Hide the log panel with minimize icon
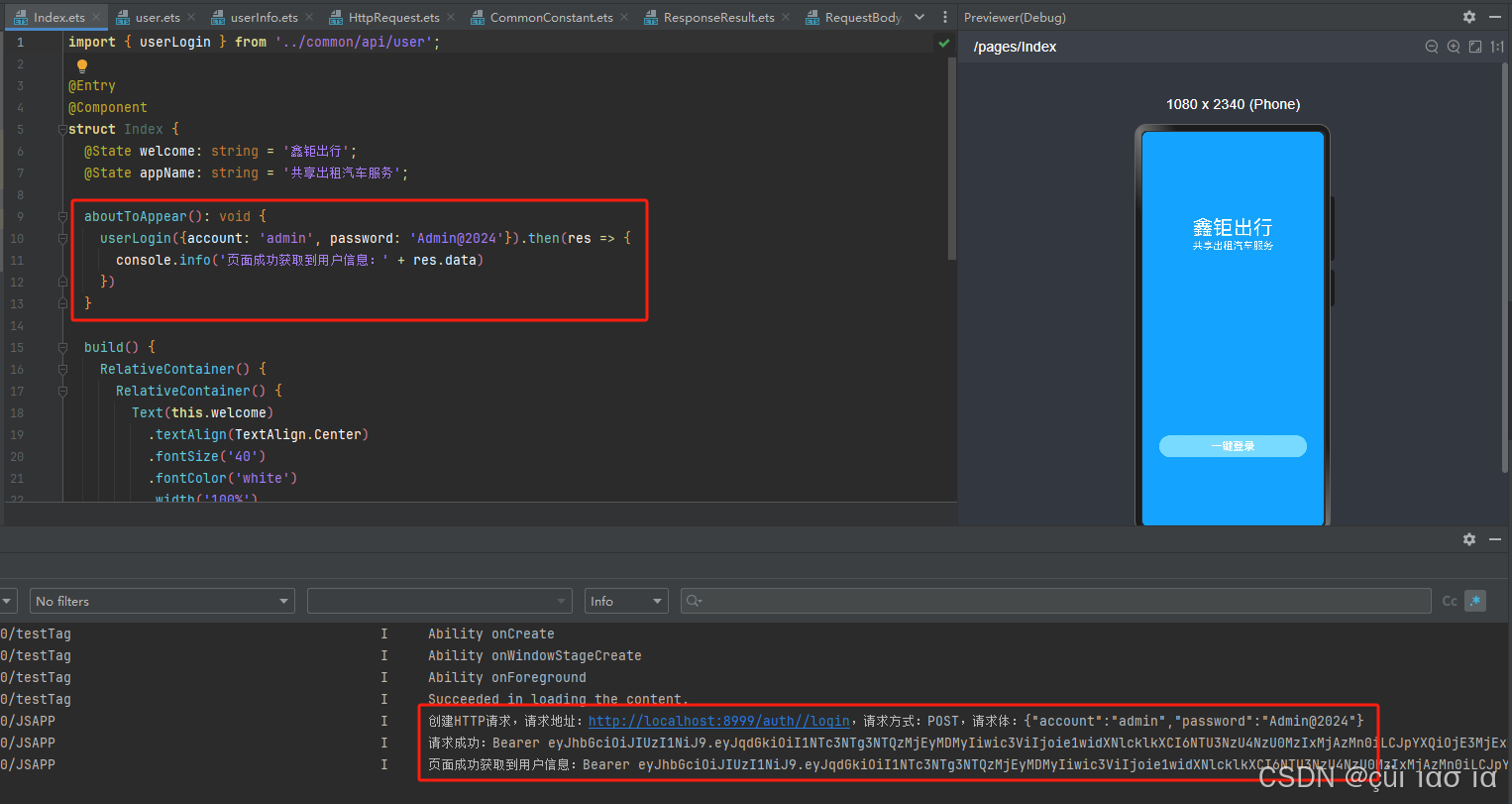 click(x=1495, y=539)
